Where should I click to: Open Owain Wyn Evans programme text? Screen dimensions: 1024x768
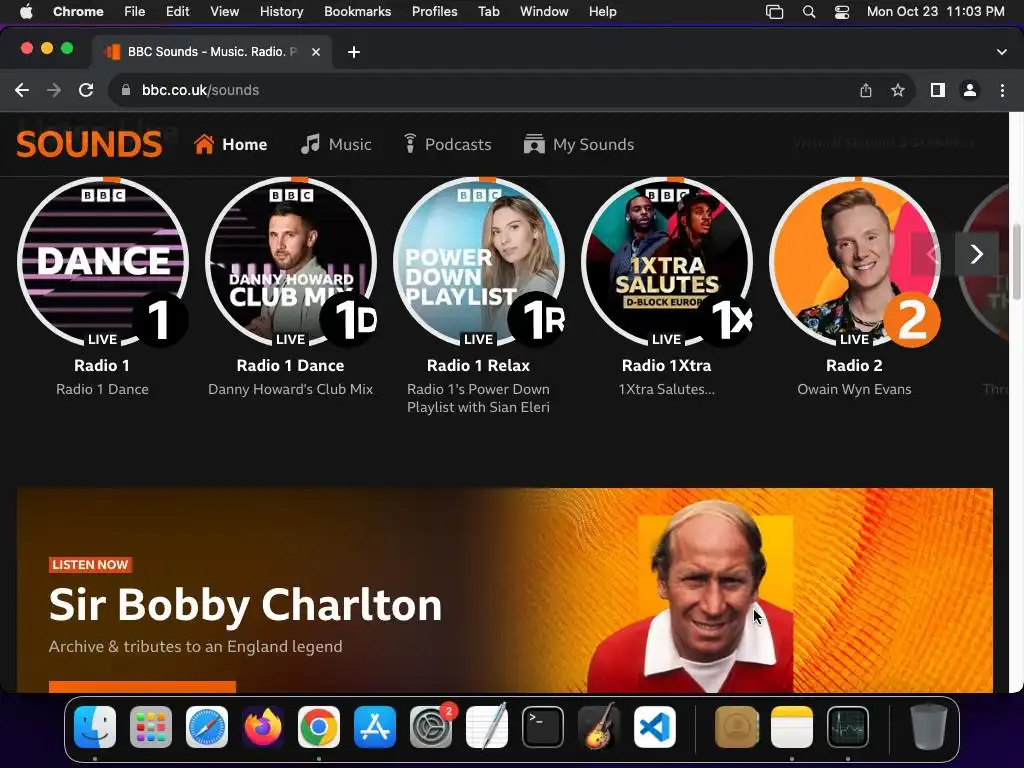point(854,389)
